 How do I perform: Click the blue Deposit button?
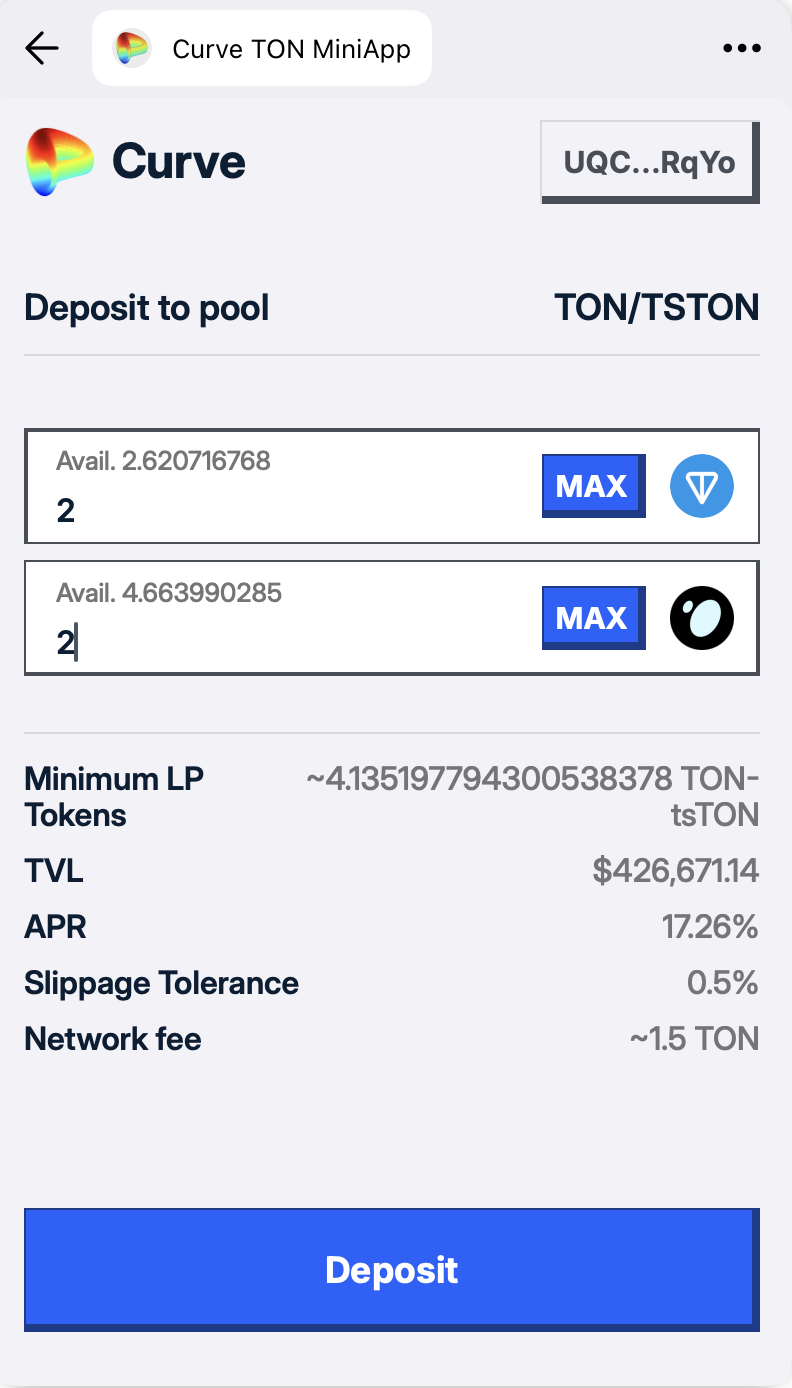coord(390,1270)
